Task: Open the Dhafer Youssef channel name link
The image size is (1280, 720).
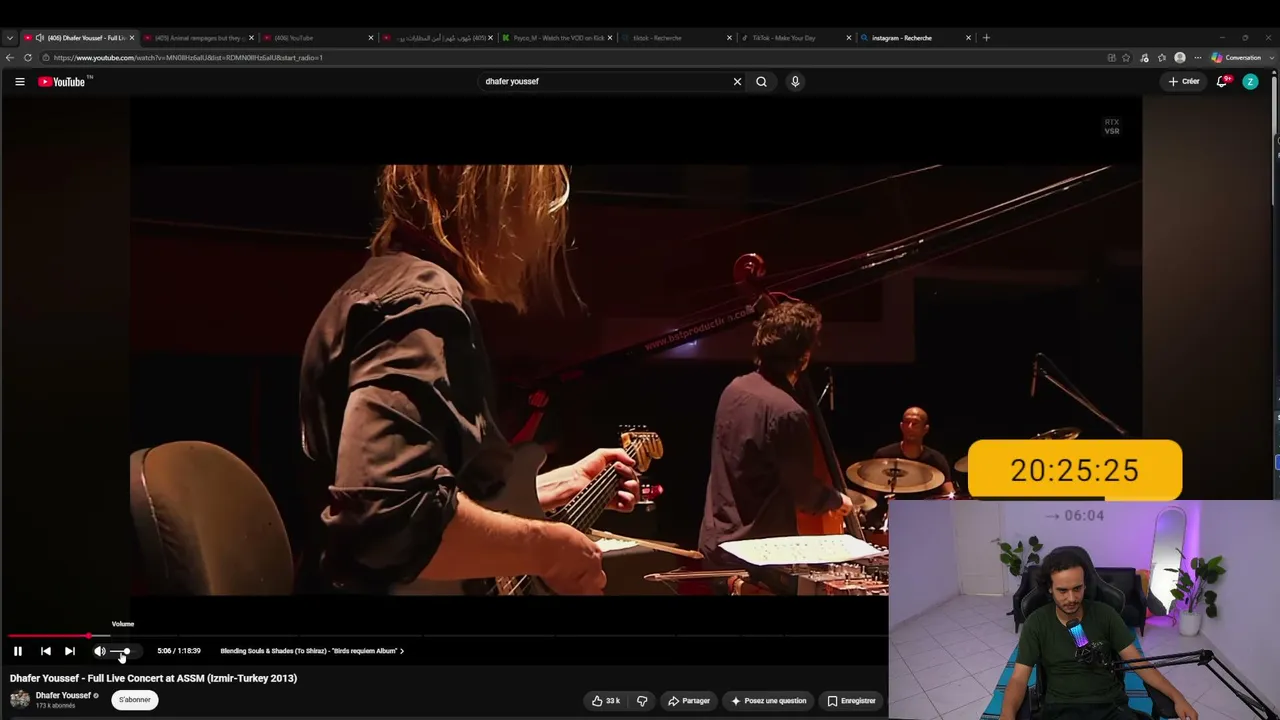Action: [x=63, y=695]
